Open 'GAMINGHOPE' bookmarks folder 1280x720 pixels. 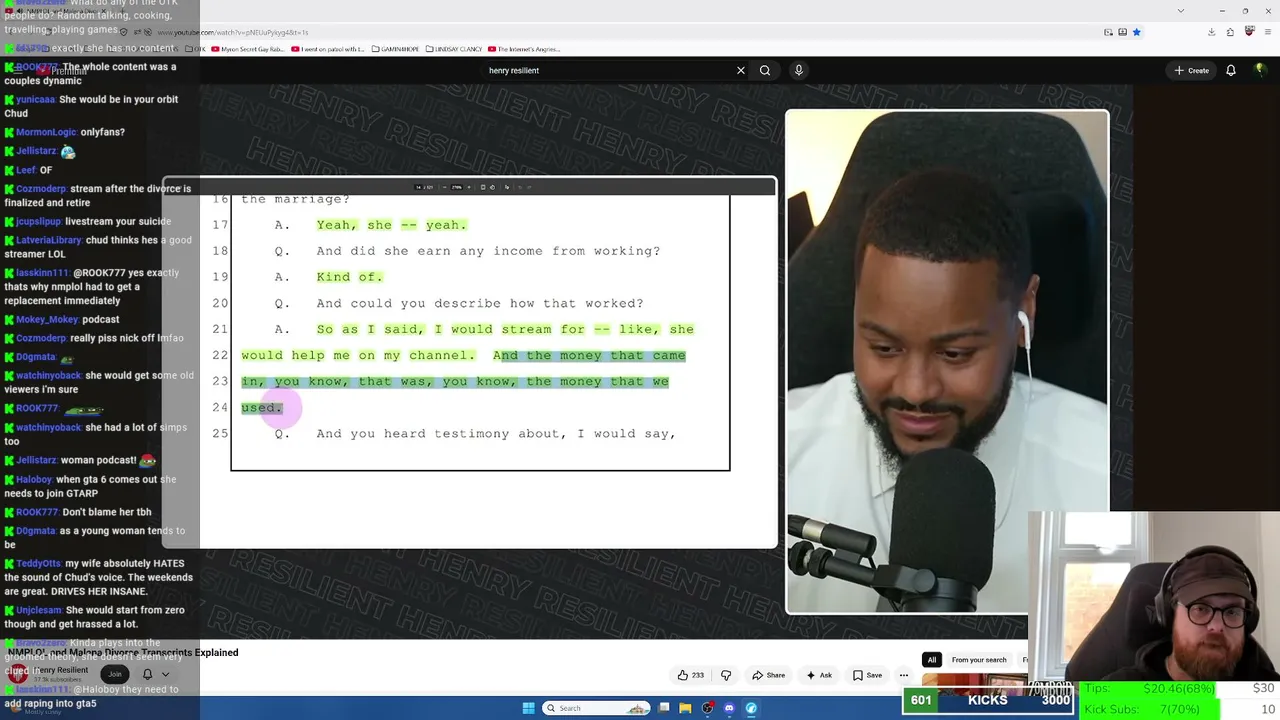click(393, 49)
